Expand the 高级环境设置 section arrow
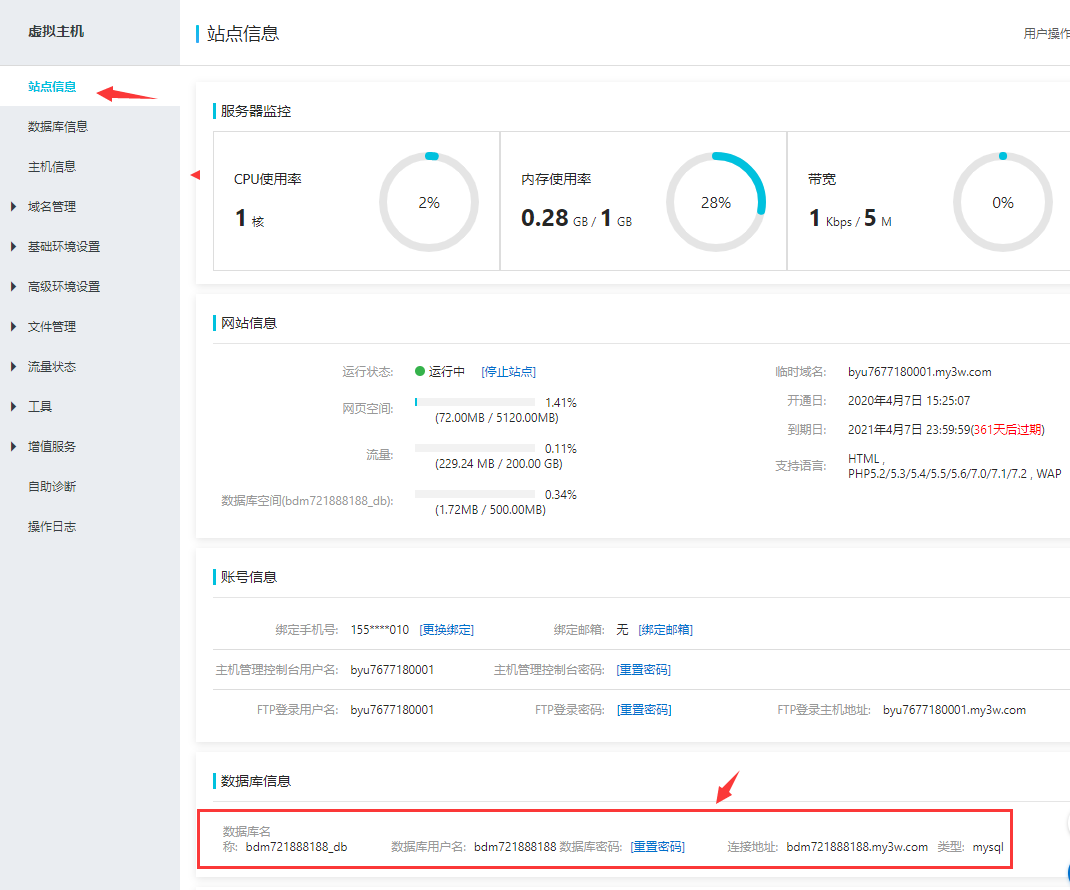This screenshot has height=890, width=1070. [13, 287]
